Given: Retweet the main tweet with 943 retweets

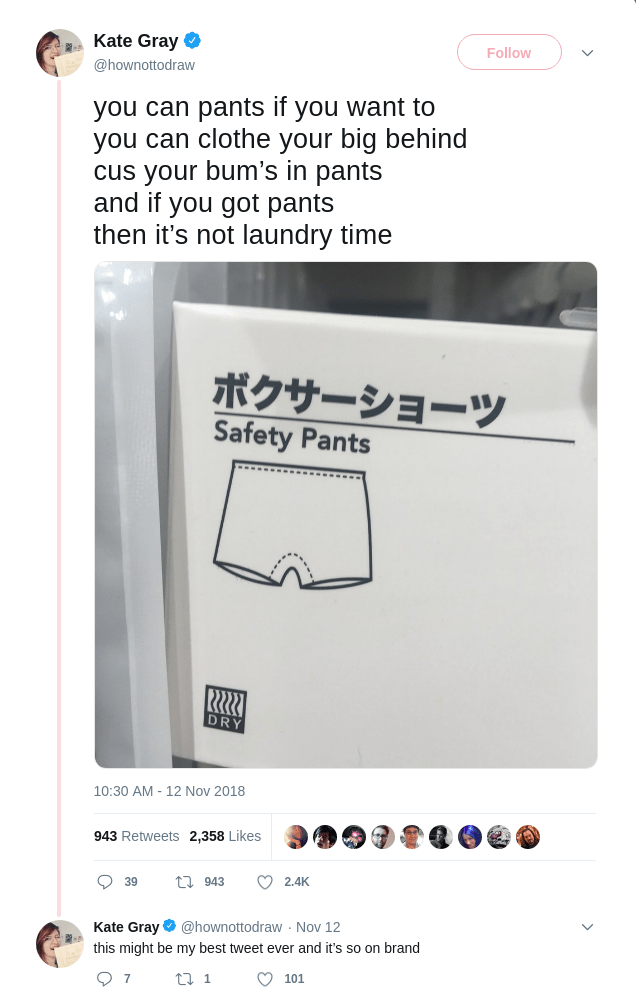Looking at the screenshot, I should (185, 882).
